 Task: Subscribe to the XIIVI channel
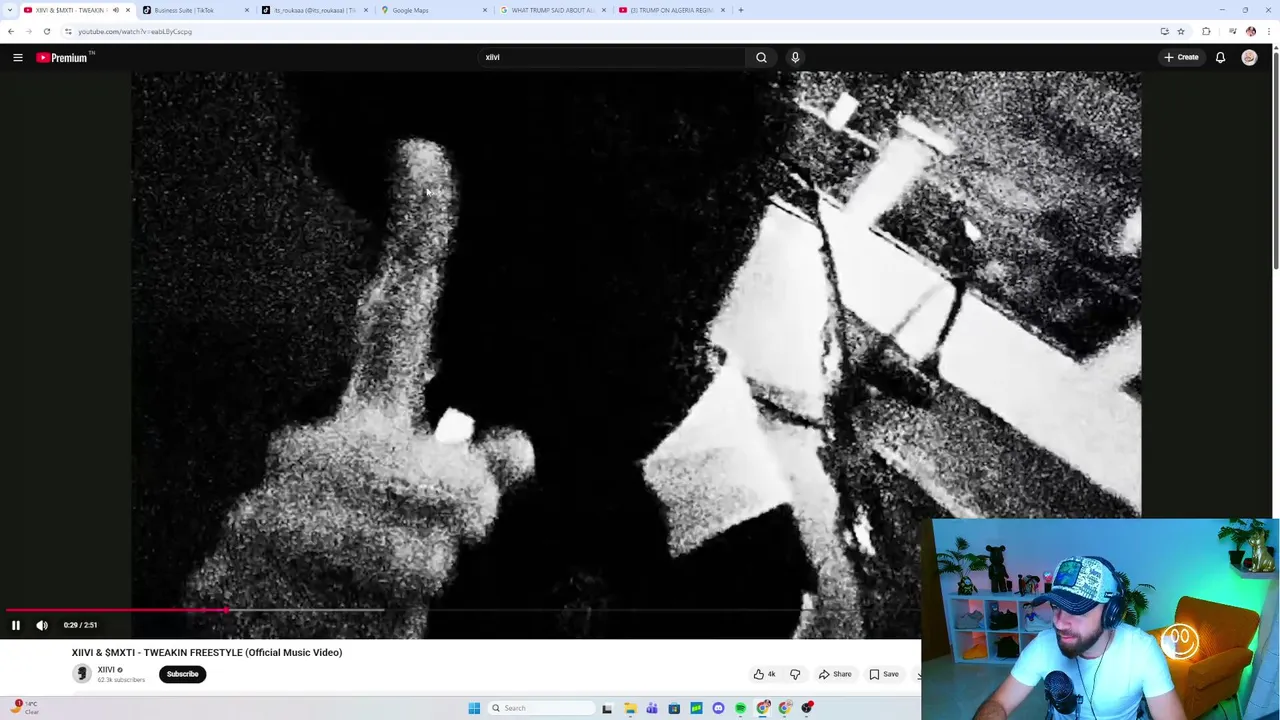(182, 674)
